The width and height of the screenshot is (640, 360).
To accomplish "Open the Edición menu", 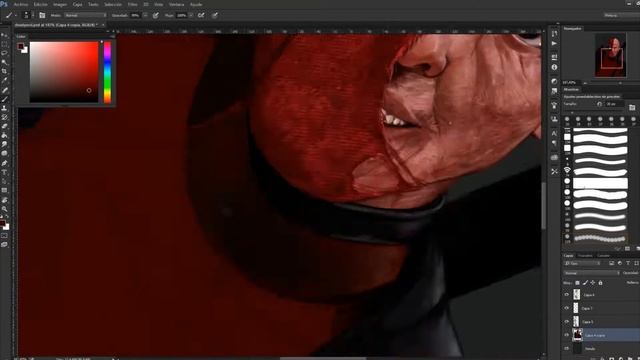I will (40, 4).
